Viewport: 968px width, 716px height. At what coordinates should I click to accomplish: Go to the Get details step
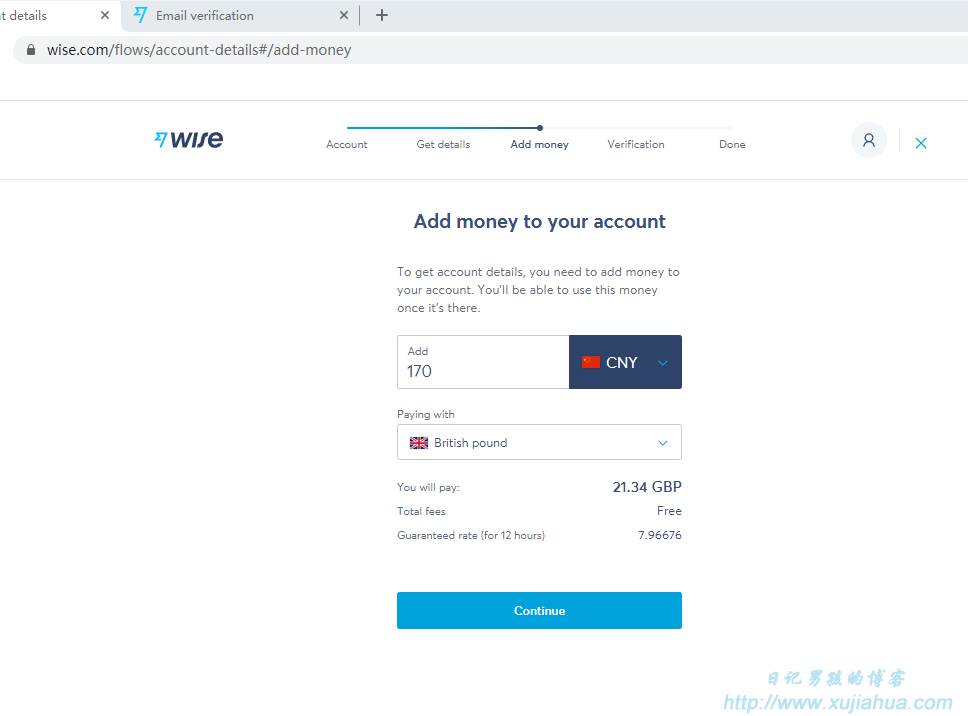click(x=443, y=144)
